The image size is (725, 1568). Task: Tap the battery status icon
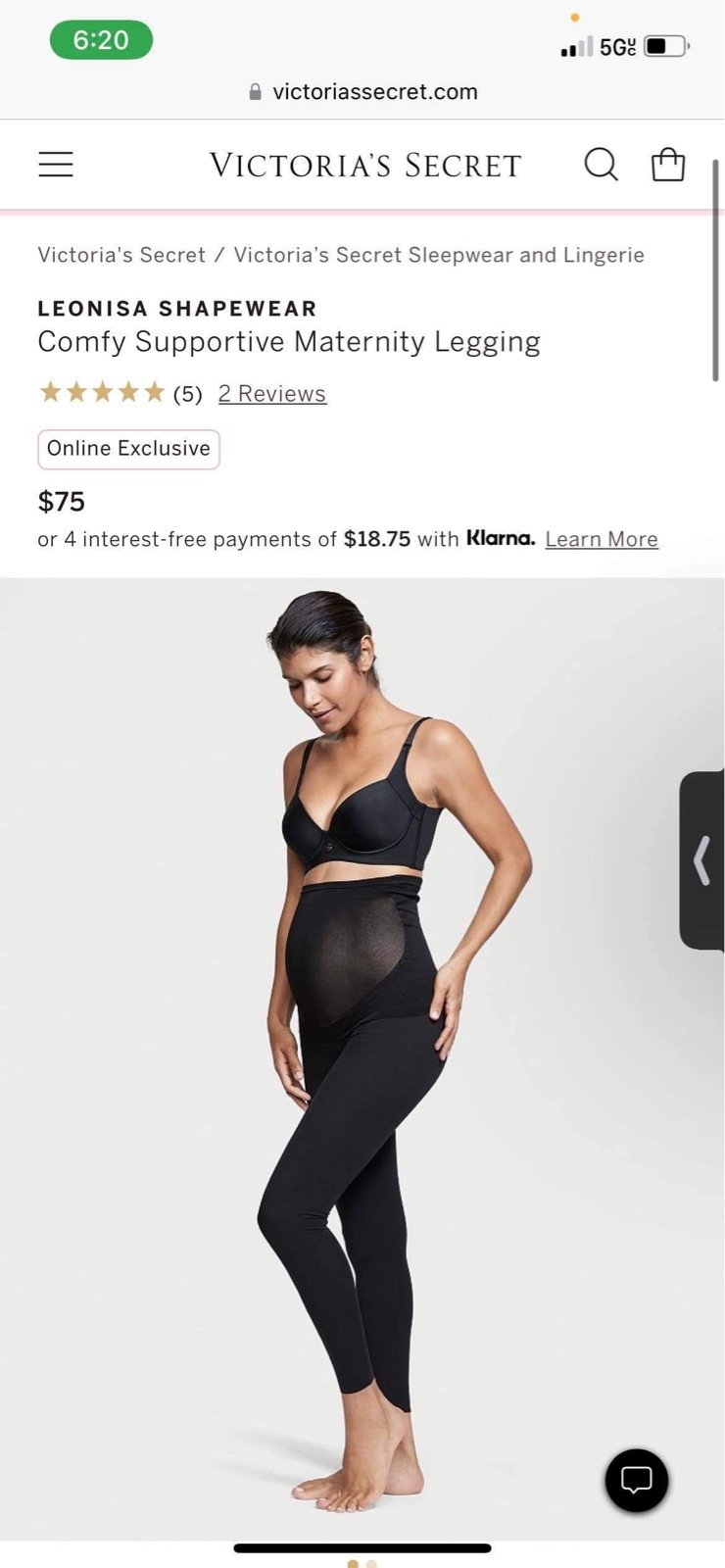(x=667, y=46)
